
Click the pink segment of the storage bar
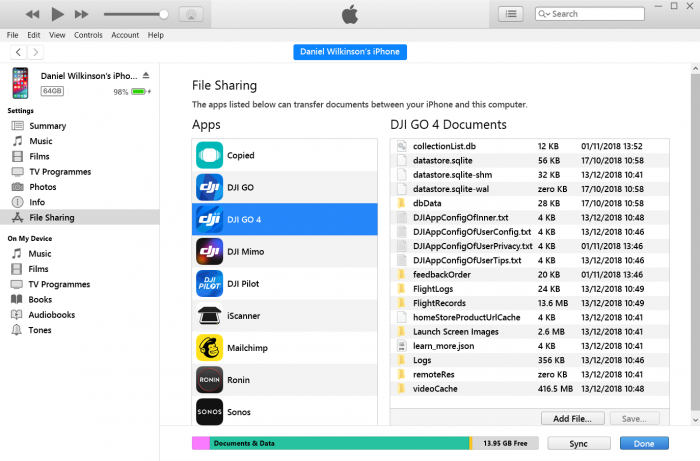pos(201,443)
